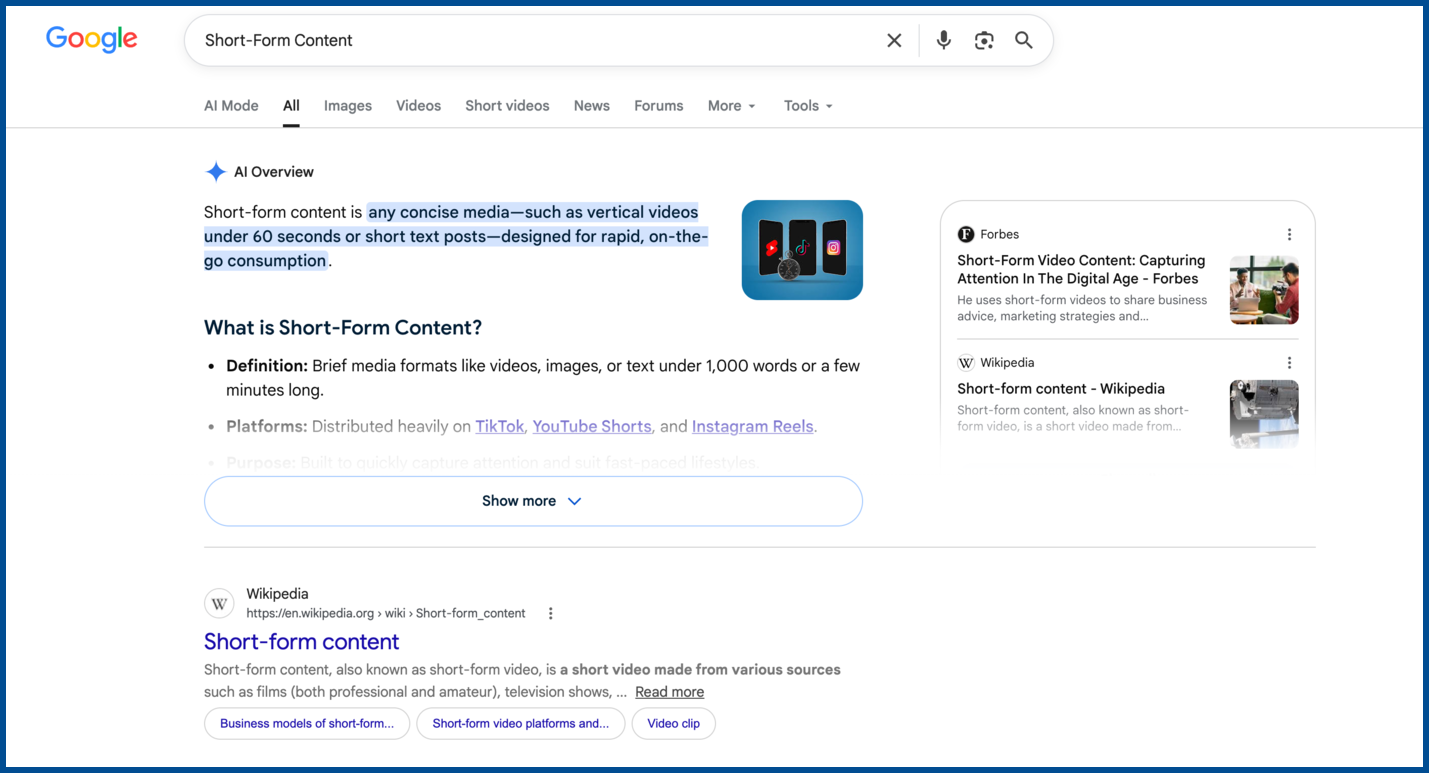Click the magnifying glass search button
Screen dimensions: 1429x773
(x=1024, y=40)
